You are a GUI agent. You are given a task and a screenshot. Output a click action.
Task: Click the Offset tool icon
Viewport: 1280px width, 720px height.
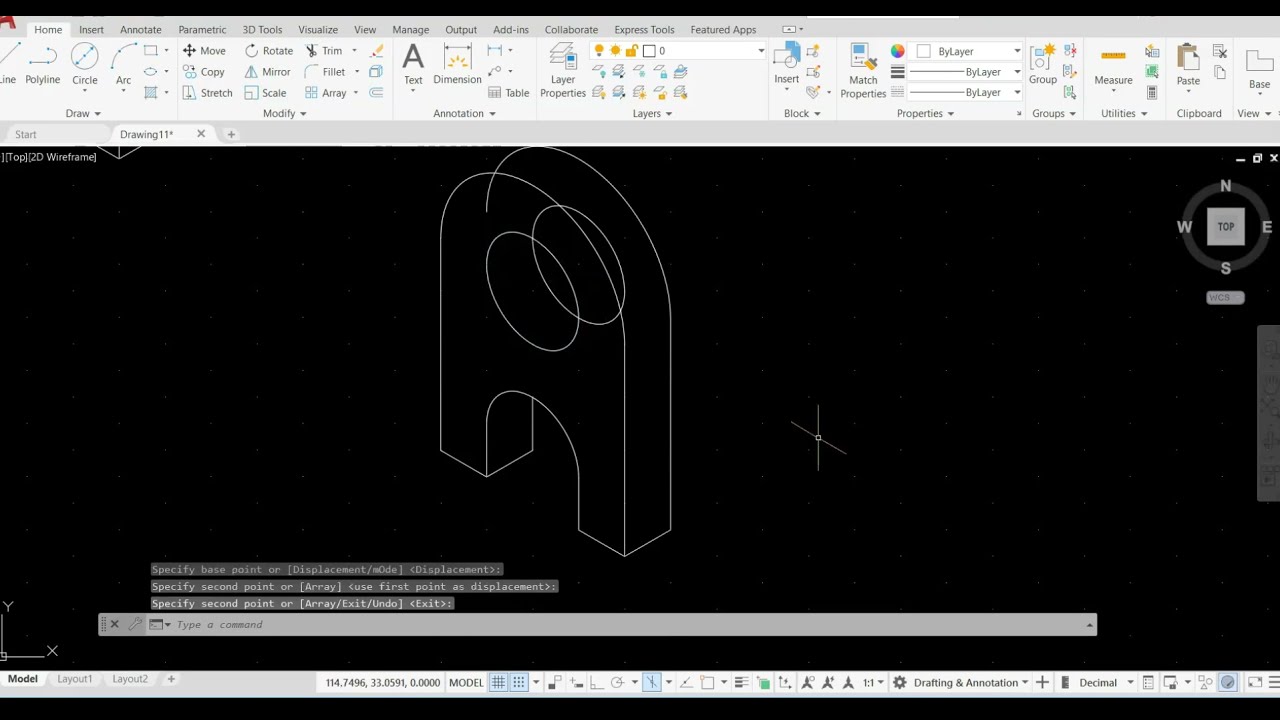[x=376, y=93]
